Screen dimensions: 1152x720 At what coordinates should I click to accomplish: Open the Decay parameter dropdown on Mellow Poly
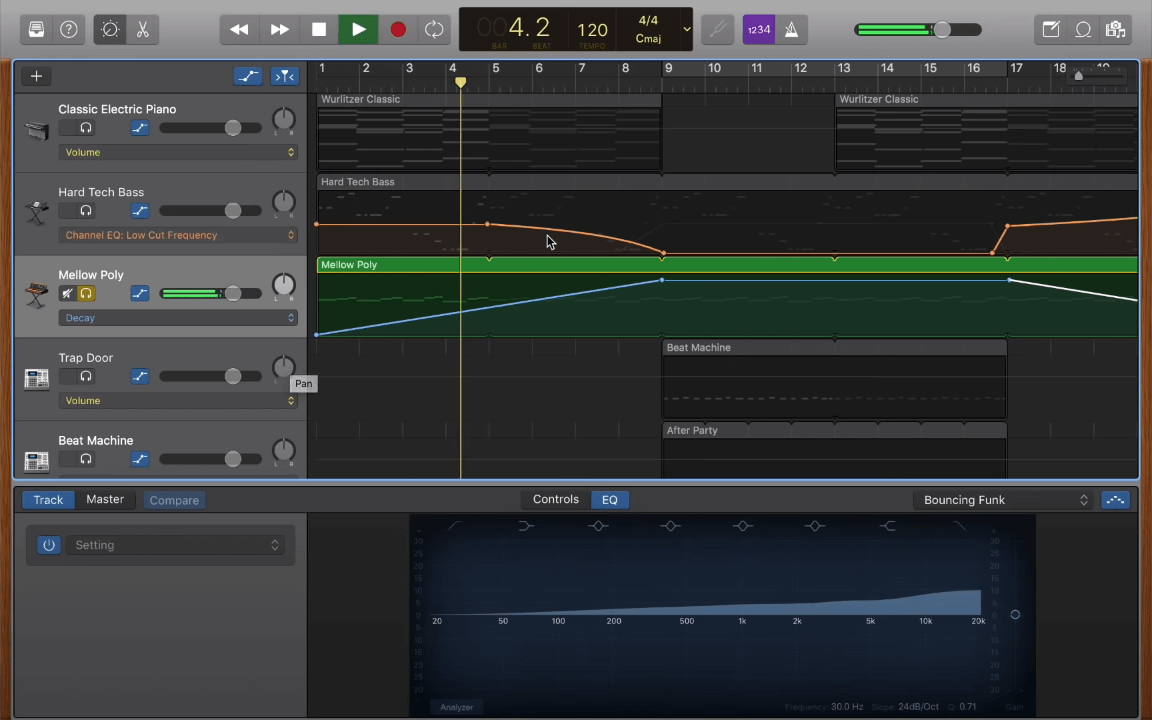pos(178,317)
